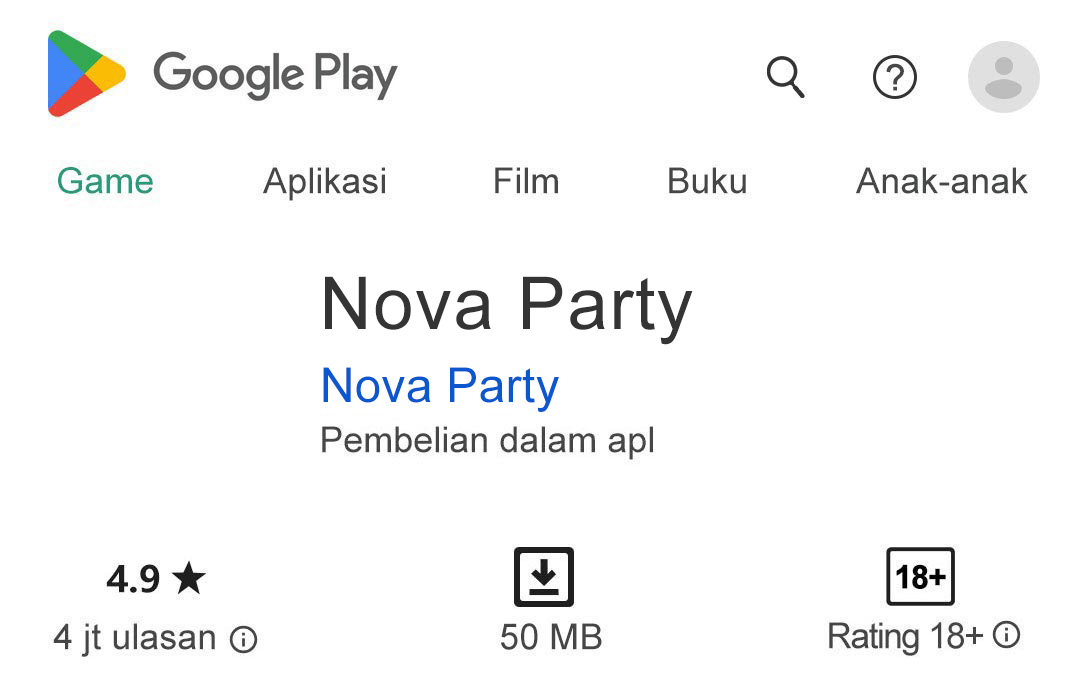Click the Pembelian dalam apl text
Screen dimensions: 1080x700
point(485,440)
